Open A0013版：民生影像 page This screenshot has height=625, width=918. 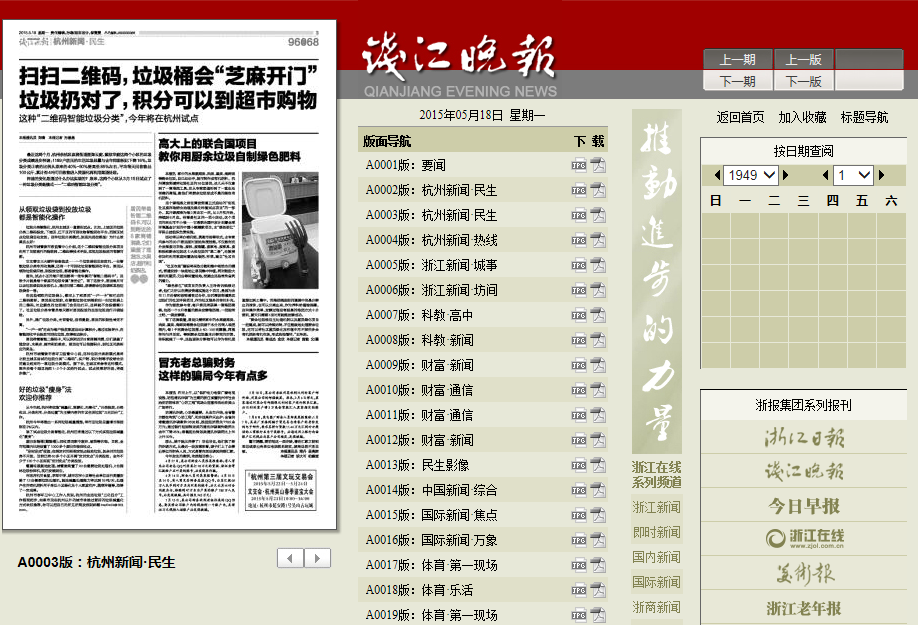pos(417,465)
